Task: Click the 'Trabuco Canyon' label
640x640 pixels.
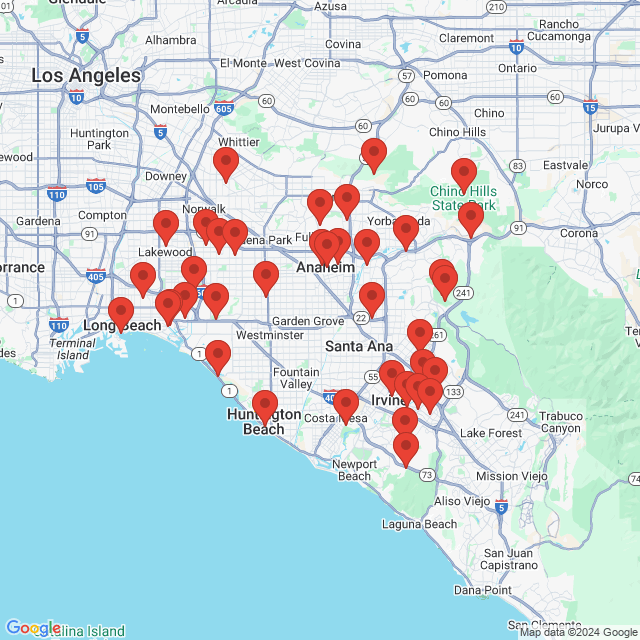Action: coord(561,422)
